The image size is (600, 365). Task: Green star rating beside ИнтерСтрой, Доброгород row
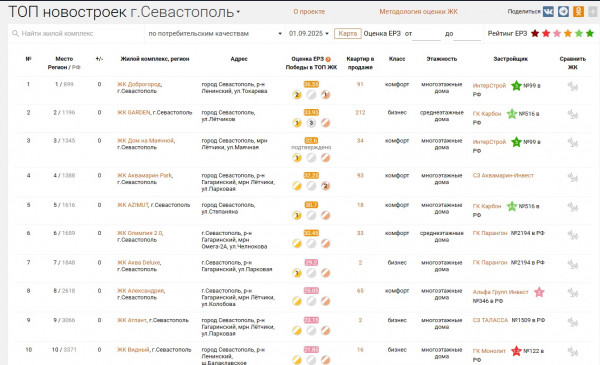click(x=516, y=86)
